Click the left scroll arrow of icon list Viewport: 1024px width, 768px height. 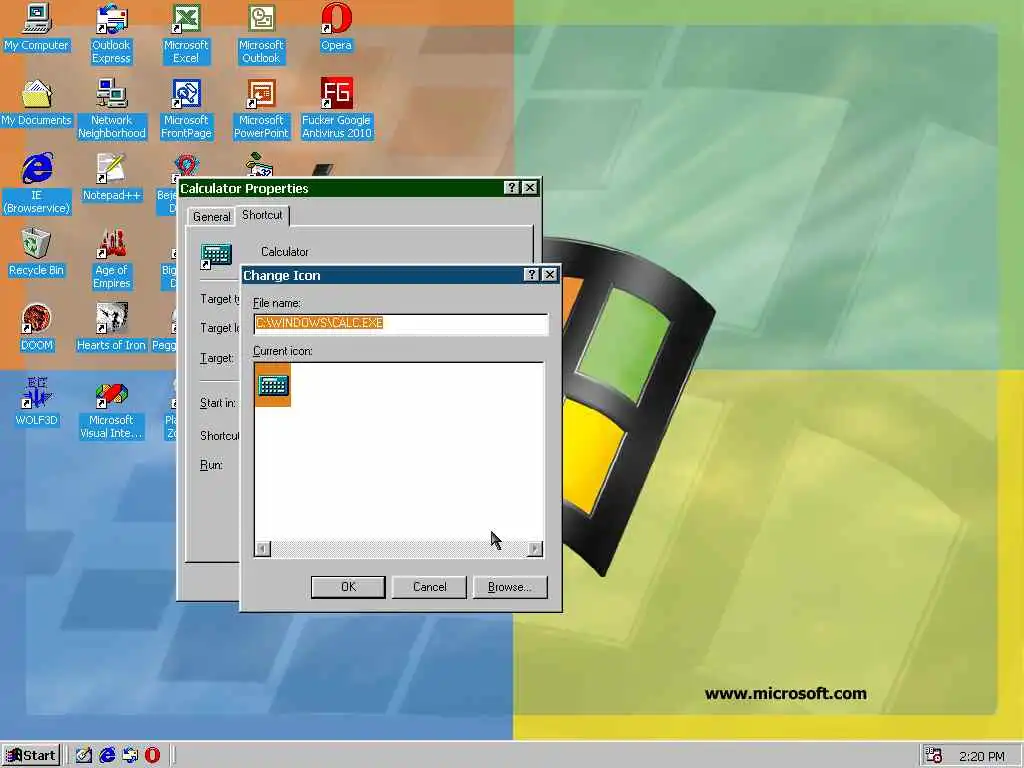click(263, 549)
